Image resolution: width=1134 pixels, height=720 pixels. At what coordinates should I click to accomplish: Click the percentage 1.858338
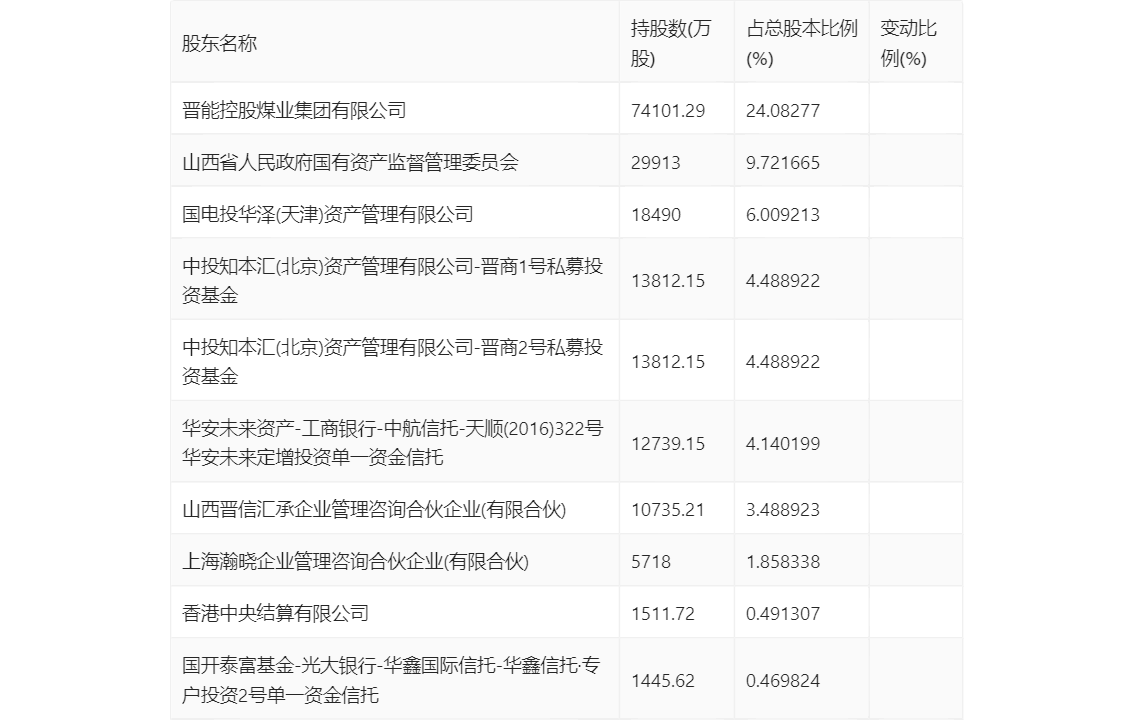(x=783, y=562)
